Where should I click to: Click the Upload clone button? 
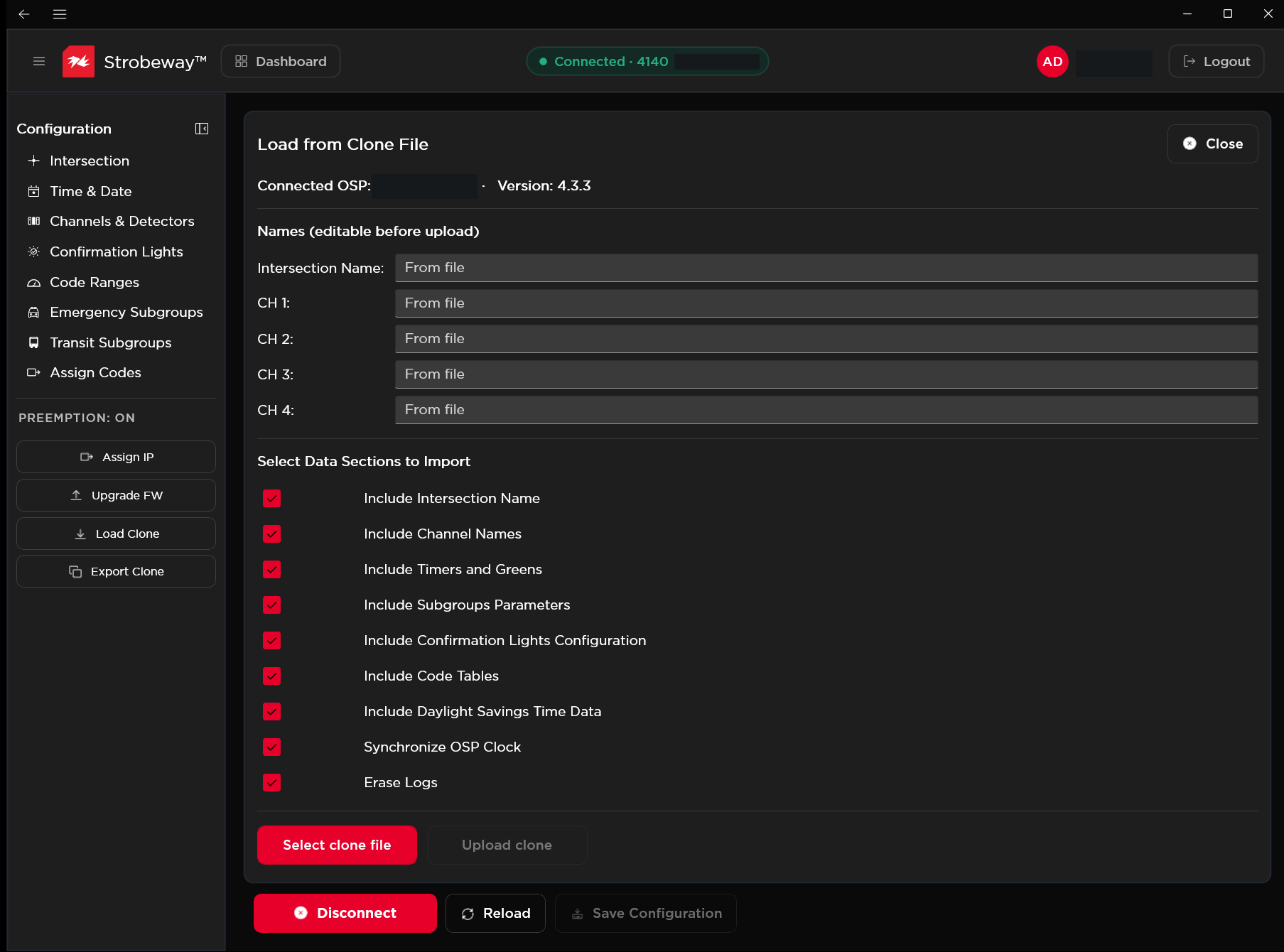pyautogui.click(x=507, y=845)
